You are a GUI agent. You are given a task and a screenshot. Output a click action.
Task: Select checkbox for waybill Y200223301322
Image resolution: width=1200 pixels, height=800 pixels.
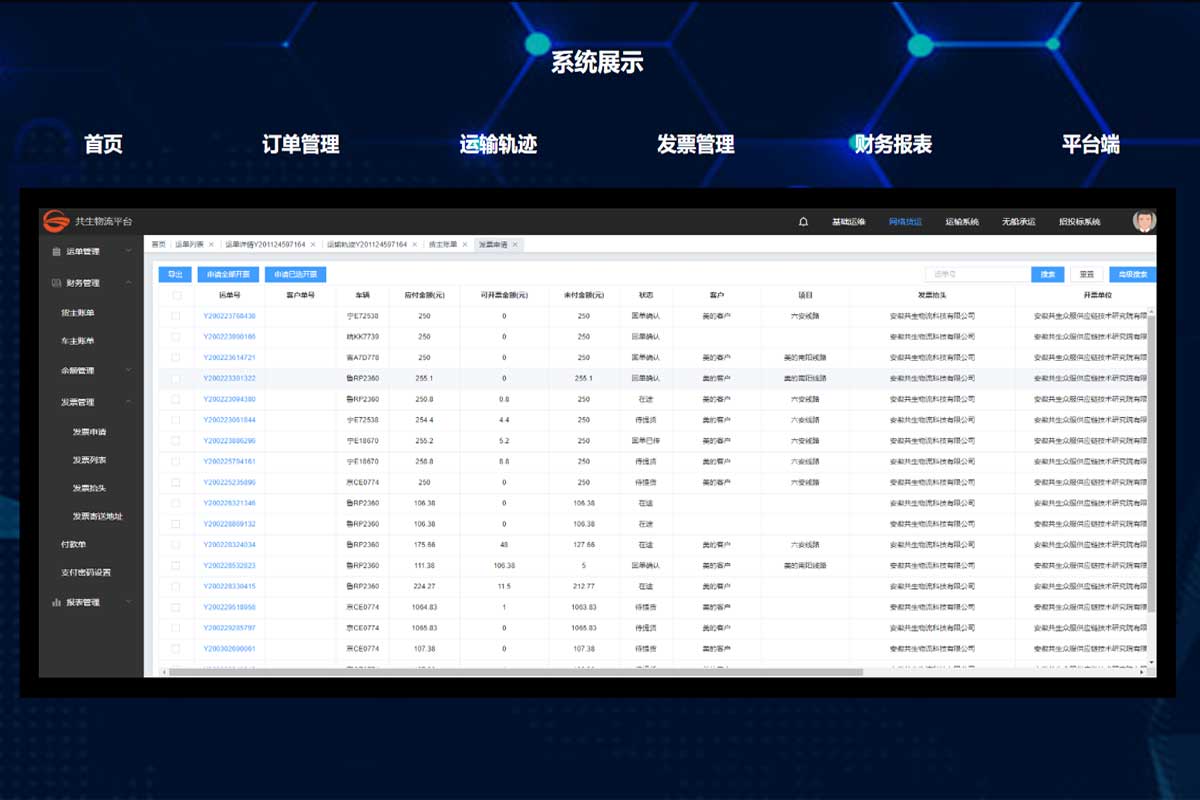[x=176, y=379]
